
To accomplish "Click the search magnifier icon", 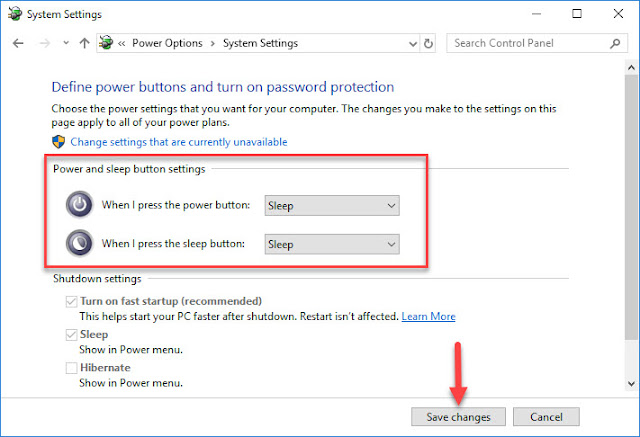I will tap(615, 43).
